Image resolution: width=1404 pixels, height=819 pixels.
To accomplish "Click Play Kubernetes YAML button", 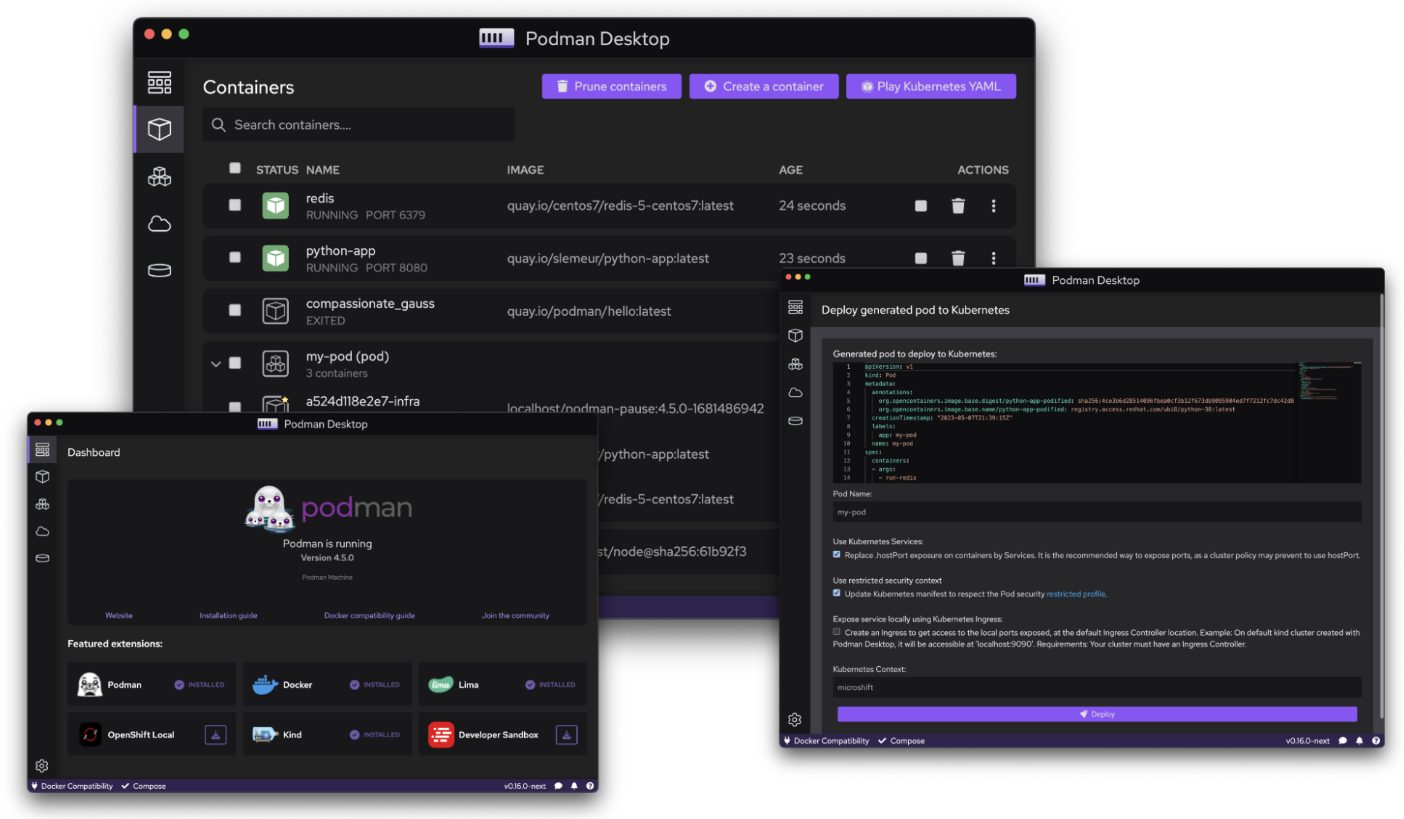I will pos(931,86).
